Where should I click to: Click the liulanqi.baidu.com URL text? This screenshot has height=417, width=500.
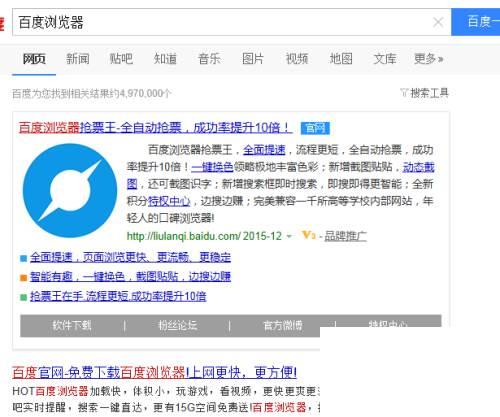(x=183, y=236)
